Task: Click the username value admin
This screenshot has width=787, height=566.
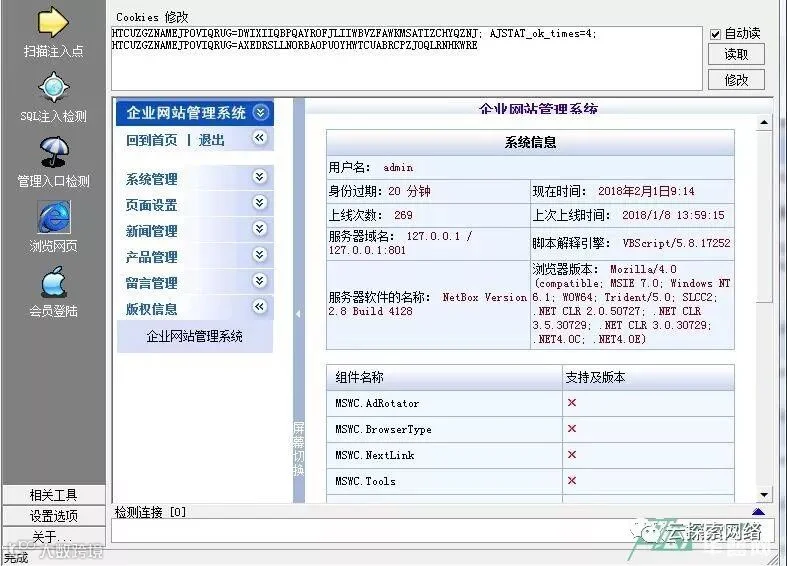Action: (399, 168)
